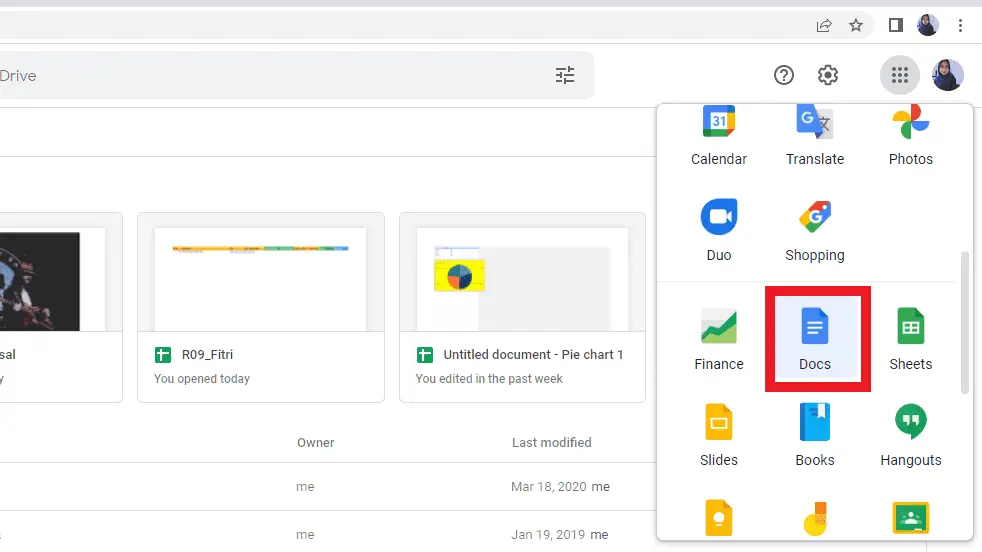Sort by the Owner column header
982x552 pixels.
point(316,442)
